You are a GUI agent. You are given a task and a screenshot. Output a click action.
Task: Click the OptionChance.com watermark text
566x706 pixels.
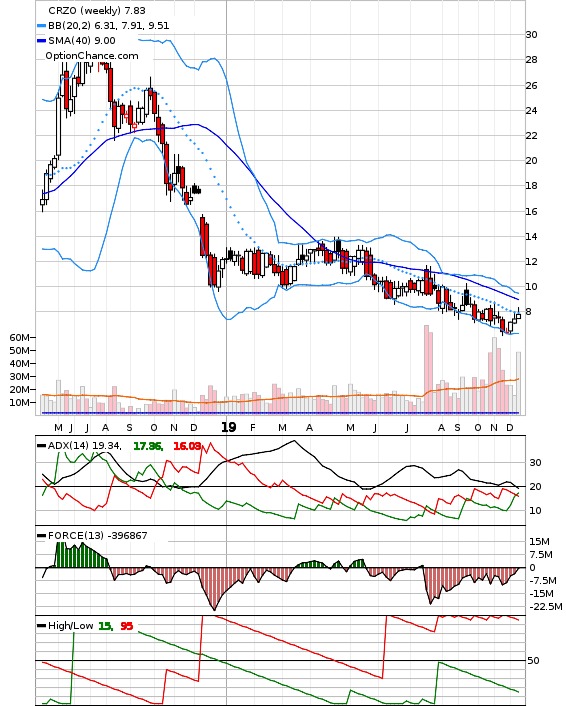tap(92, 56)
